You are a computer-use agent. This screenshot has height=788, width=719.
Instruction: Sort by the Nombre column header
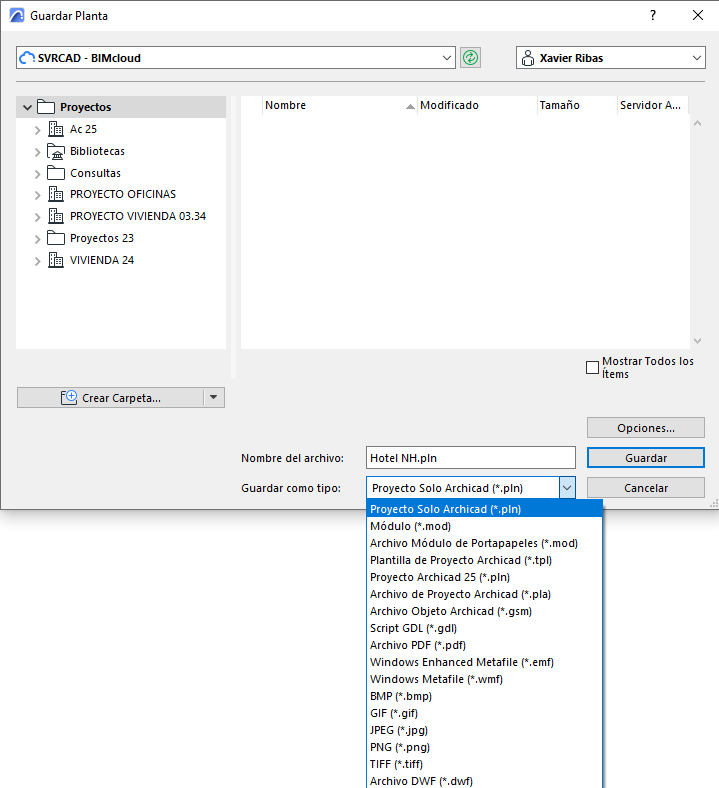(x=339, y=105)
